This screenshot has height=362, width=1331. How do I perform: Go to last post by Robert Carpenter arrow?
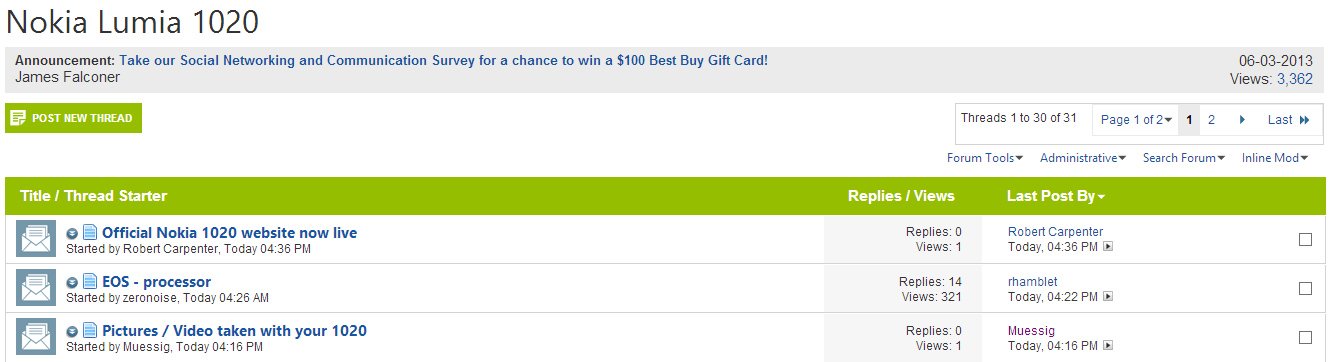coord(1107,247)
